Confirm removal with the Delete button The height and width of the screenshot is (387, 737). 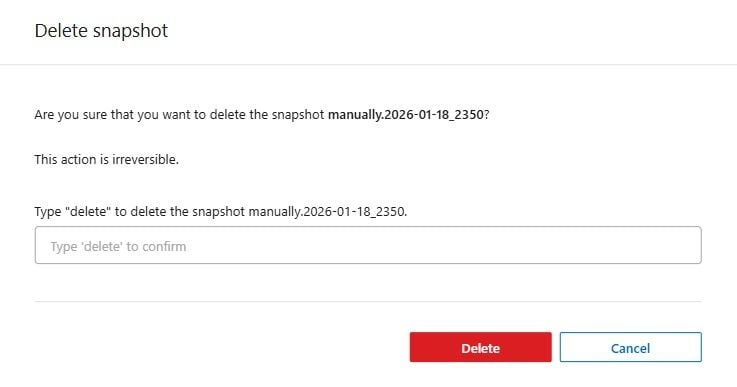click(x=480, y=348)
